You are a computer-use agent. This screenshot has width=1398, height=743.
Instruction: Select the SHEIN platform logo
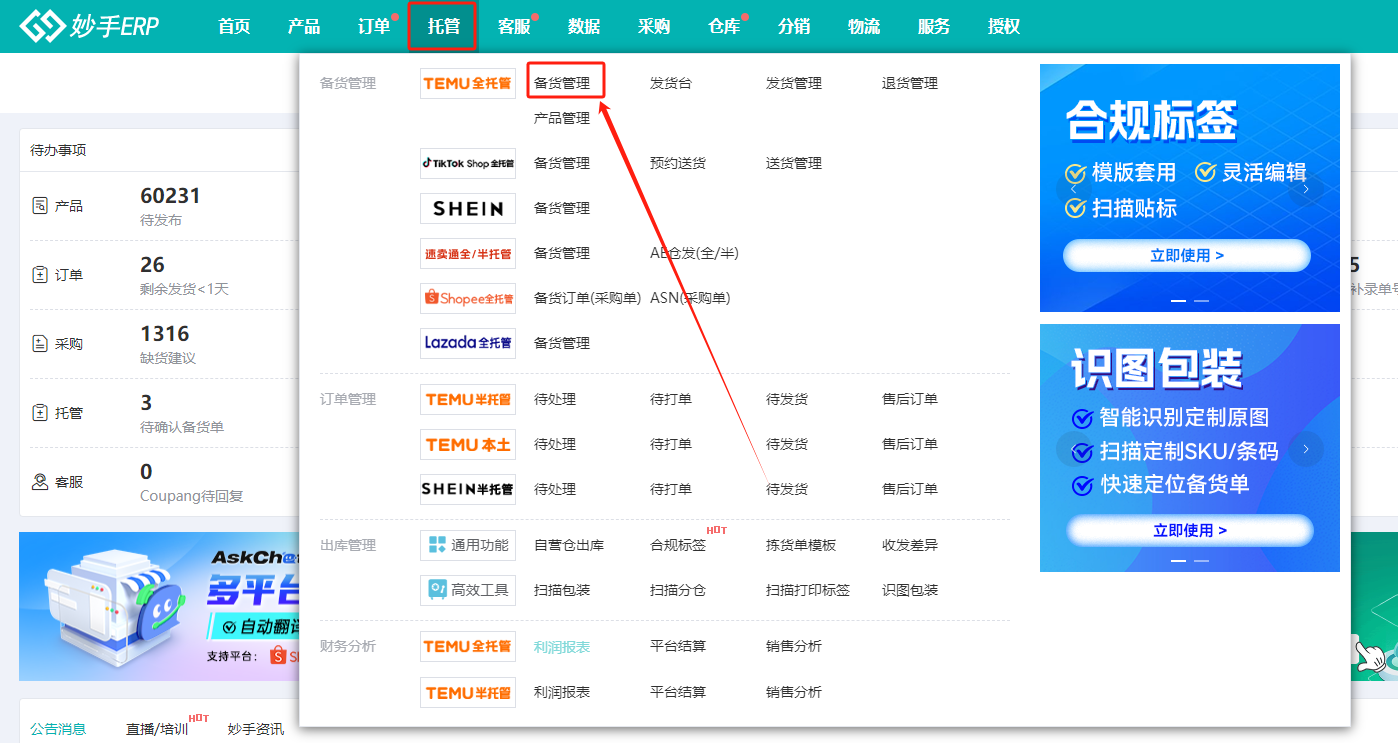click(x=468, y=208)
